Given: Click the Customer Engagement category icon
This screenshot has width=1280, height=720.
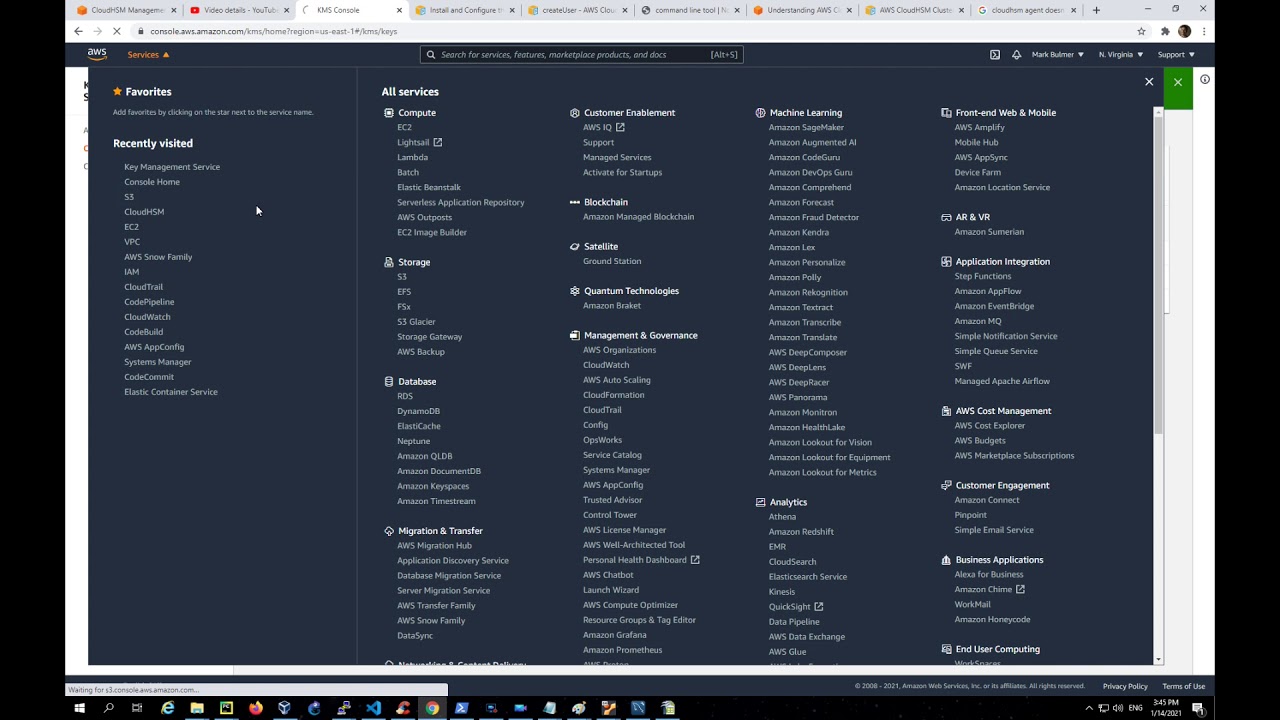Looking at the screenshot, I should 946,485.
